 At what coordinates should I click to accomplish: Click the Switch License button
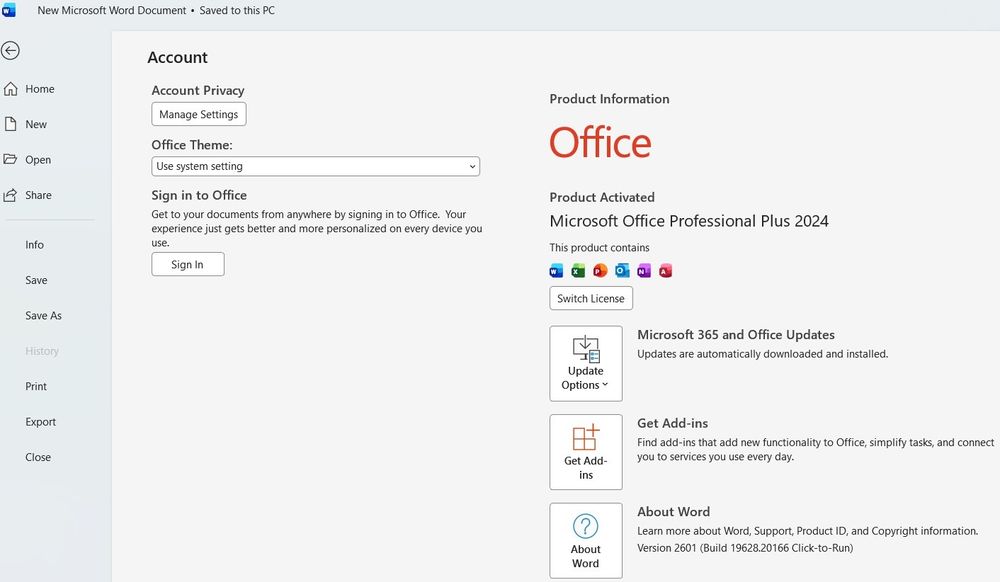click(x=591, y=299)
